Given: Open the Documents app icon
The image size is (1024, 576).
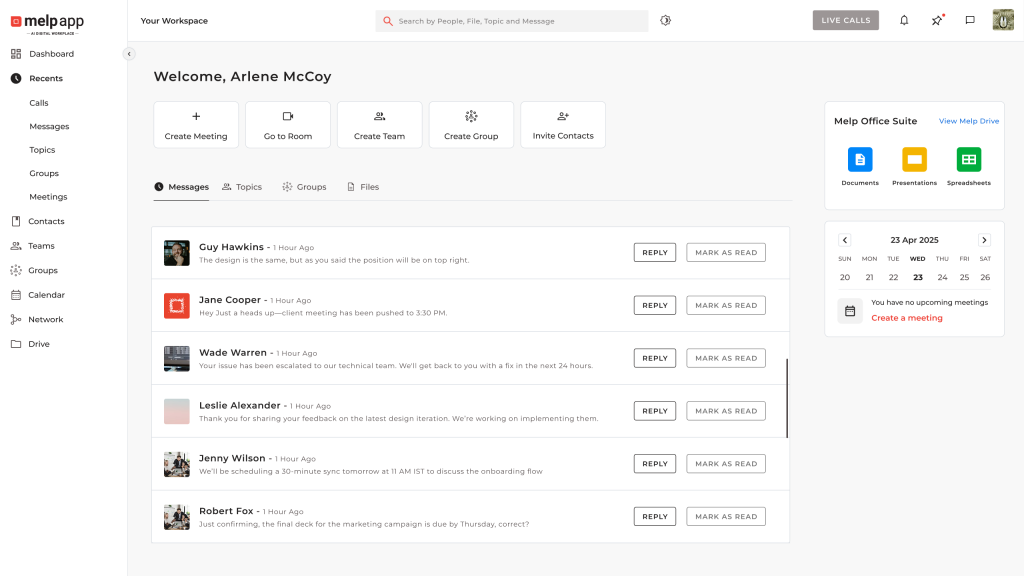Looking at the screenshot, I should [x=860, y=160].
